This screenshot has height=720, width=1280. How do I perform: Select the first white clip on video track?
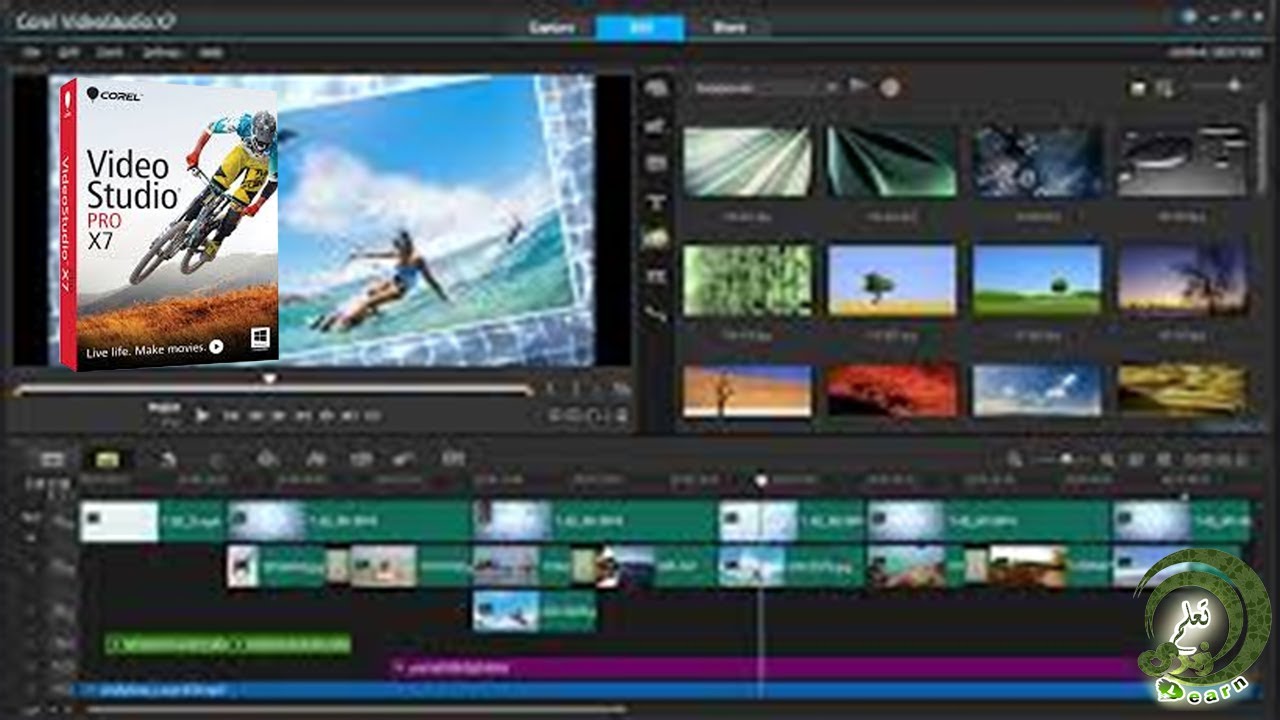(x=119, y=521)
